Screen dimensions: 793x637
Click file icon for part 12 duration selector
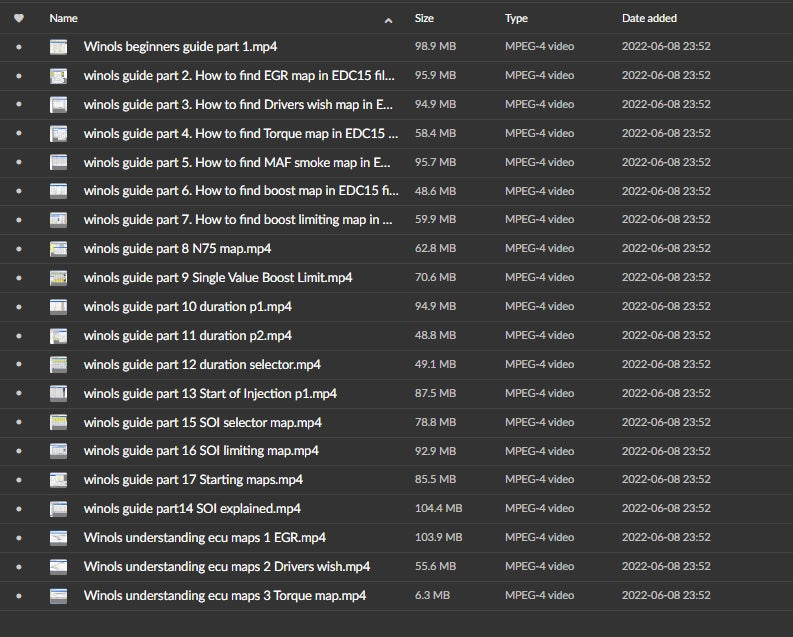tap(59, 364)
